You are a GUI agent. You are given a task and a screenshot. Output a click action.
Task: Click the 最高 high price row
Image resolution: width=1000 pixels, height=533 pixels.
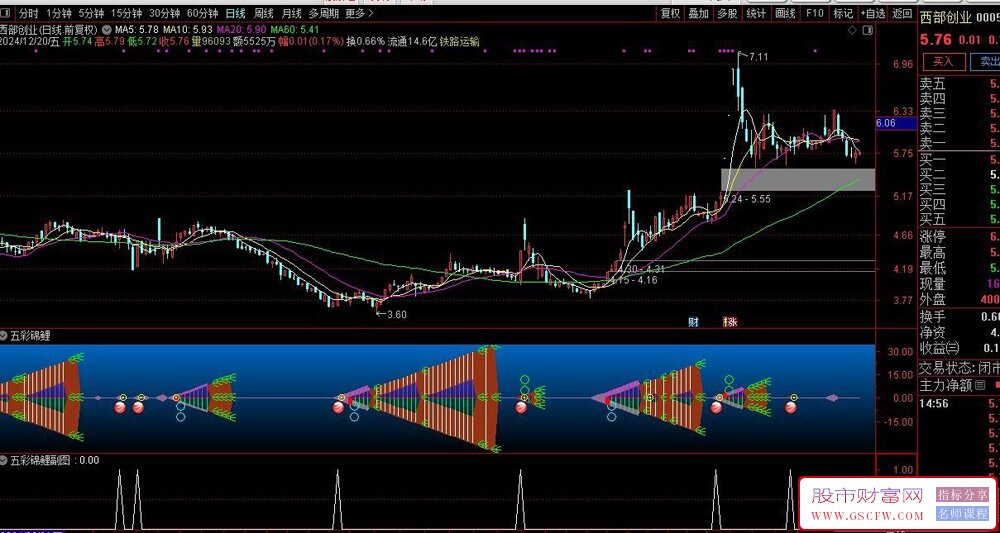(959, 253)
